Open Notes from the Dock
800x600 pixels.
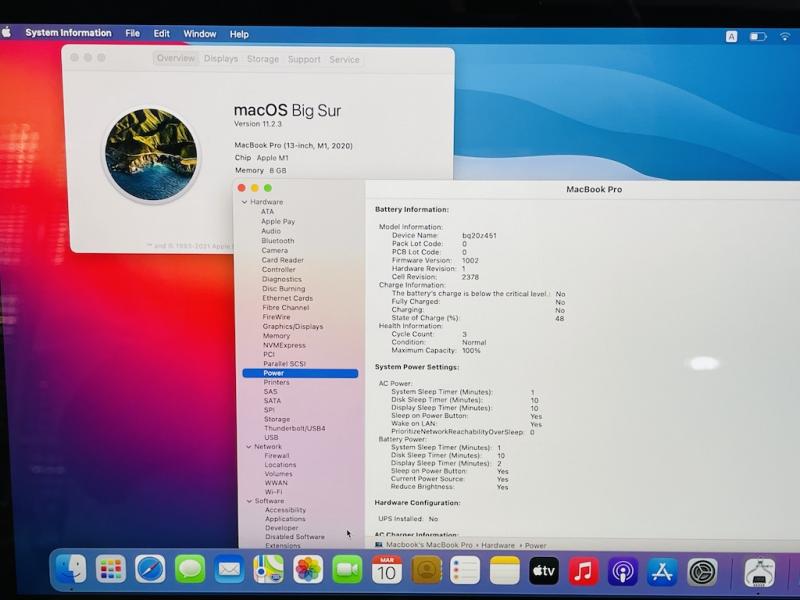click(505, 570)
